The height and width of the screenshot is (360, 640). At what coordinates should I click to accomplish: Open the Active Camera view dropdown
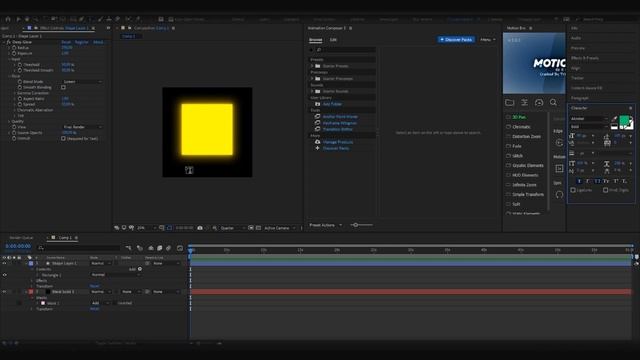(279, 228)
